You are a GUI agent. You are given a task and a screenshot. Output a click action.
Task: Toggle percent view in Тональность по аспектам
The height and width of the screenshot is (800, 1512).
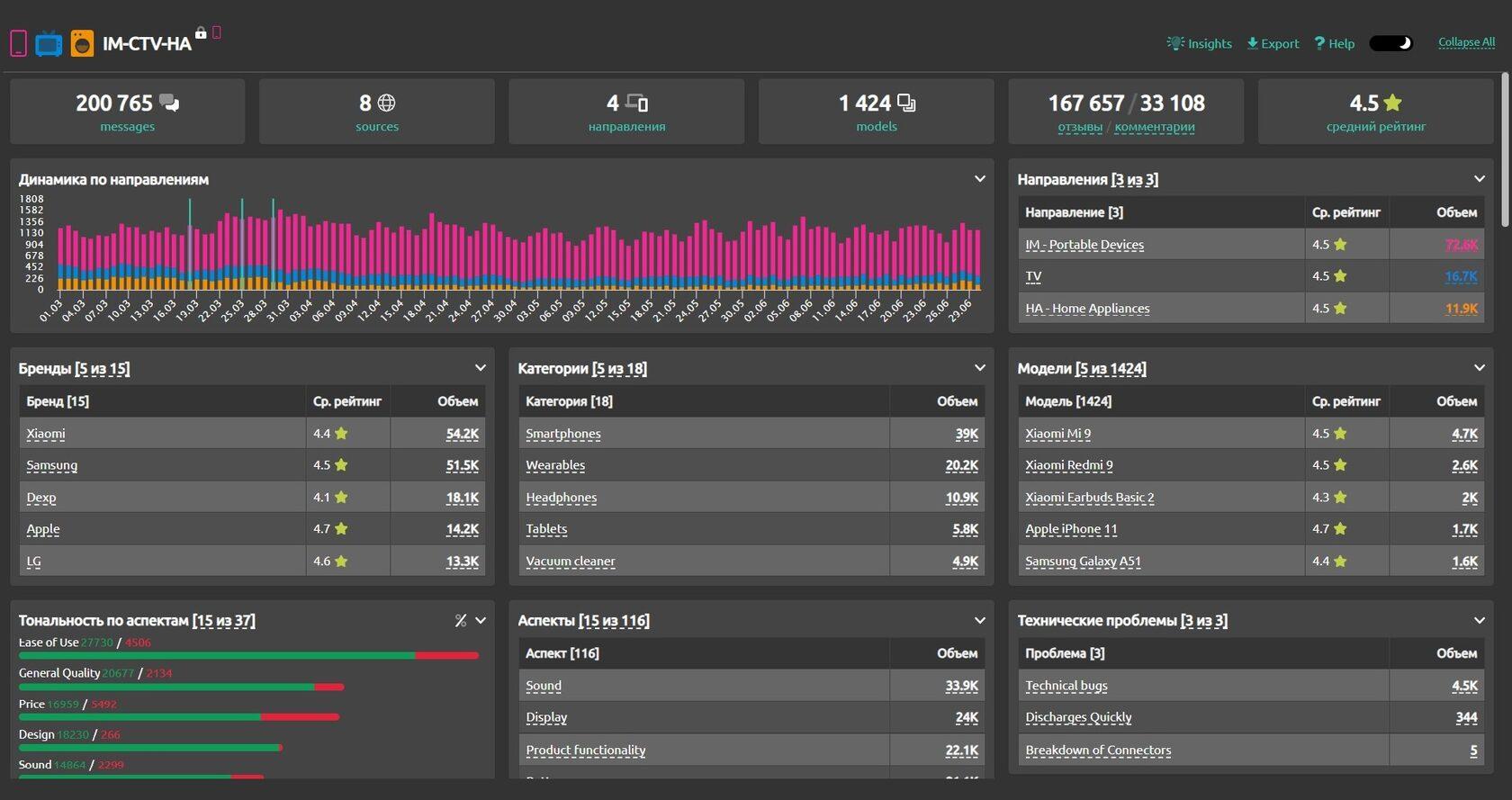[x=461, y=620]
